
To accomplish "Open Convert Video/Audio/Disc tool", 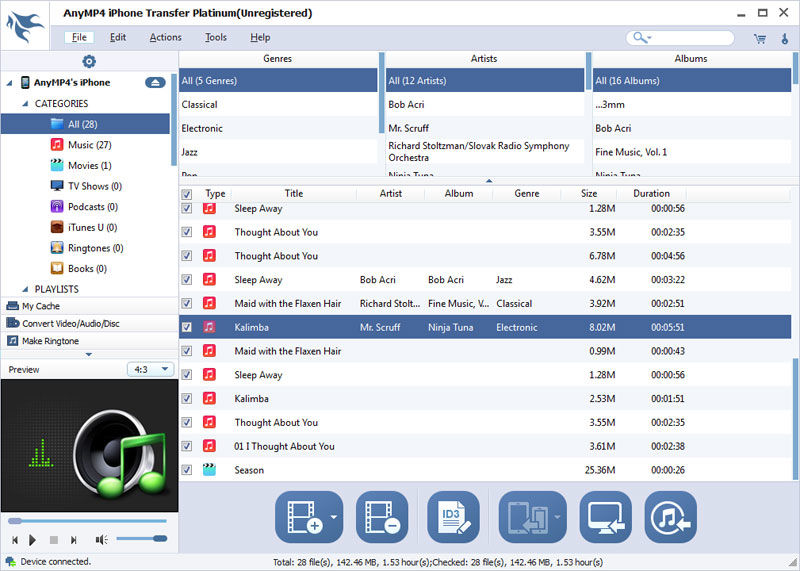I will pyautogui.click(x=89, y=324).
